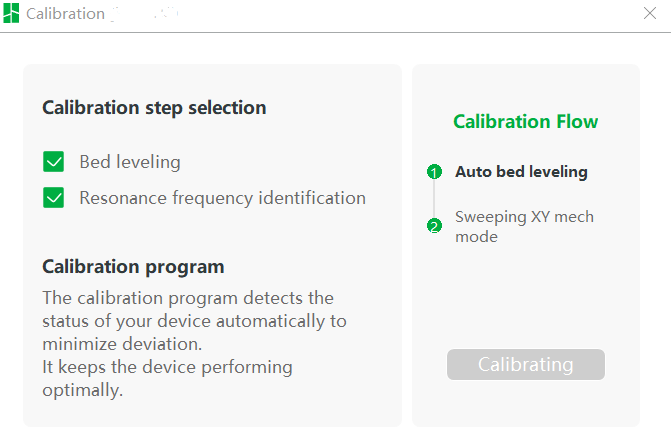Viewport: 671px width, 436px height.
Task: Click the green step 1 circle icon
Action: click(434, 172)
